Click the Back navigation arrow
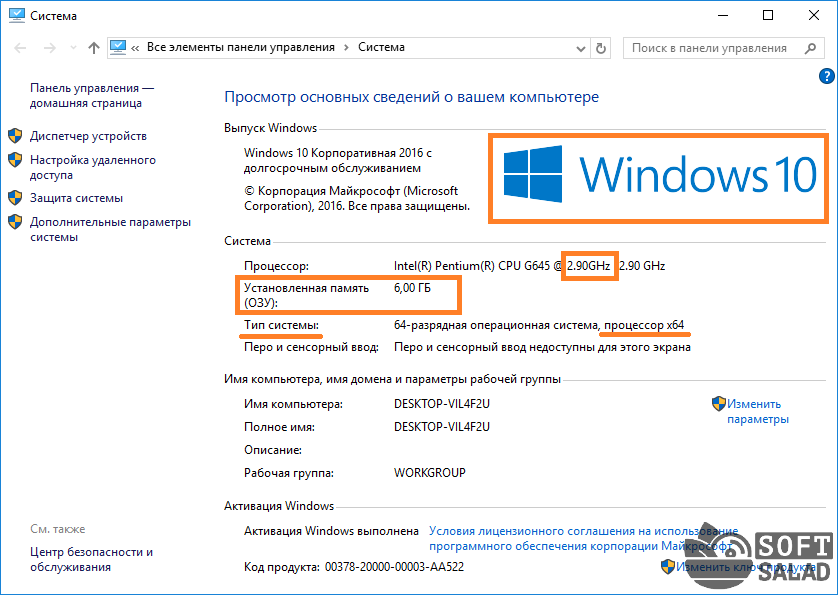The image size is (838, 595). [x=20, y=48]
